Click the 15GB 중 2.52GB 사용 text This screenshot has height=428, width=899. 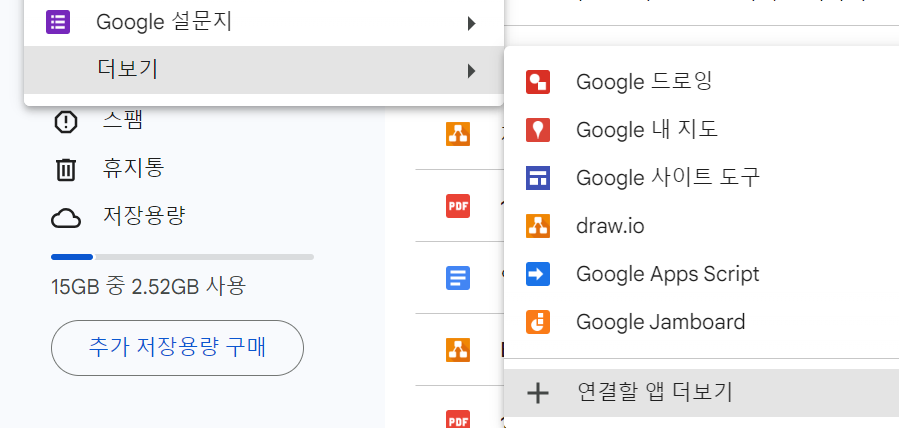tap(148, 285)
